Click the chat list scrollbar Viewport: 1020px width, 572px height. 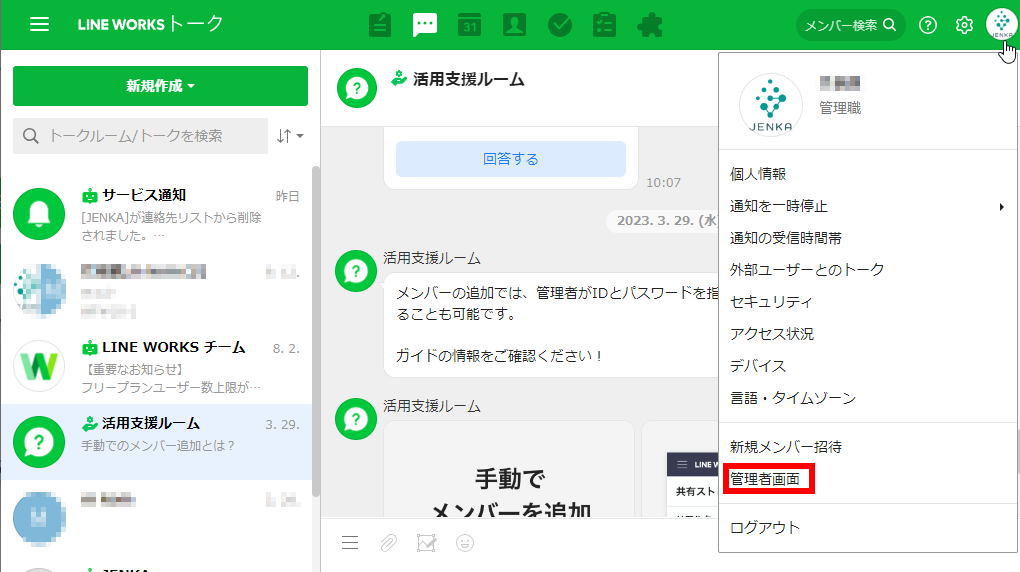pos(316,332)
